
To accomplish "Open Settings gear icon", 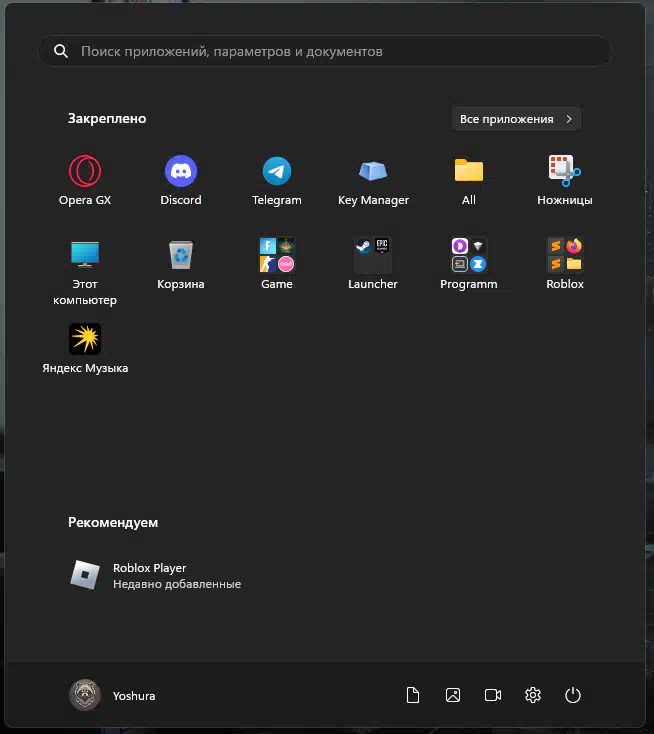I will click(533, 695).
